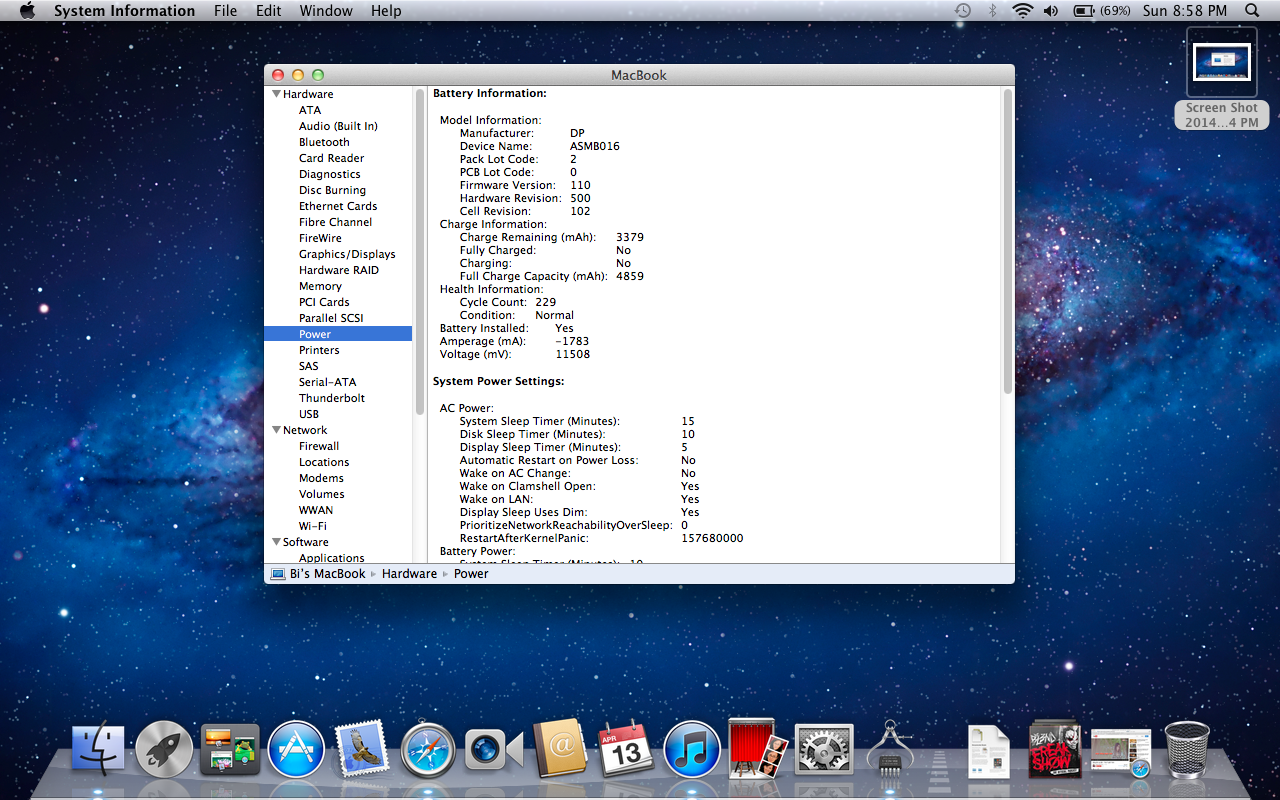
Task: Click the Screen Shot file on desktop
Action: 1221,78
